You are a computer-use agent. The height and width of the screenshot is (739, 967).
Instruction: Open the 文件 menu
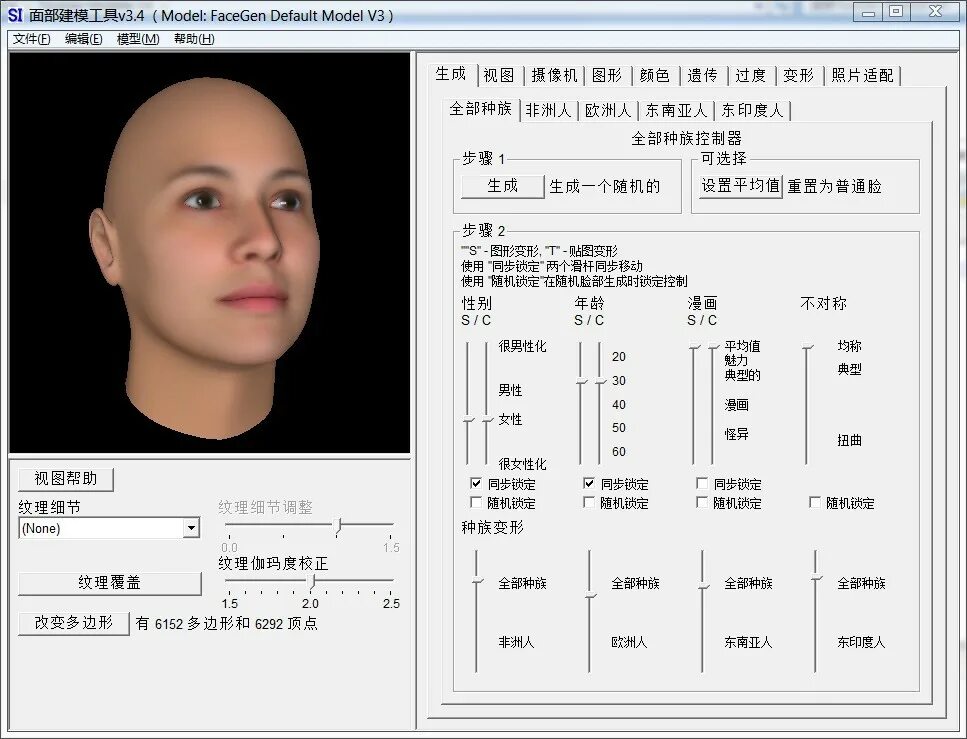tap(29, 38)
